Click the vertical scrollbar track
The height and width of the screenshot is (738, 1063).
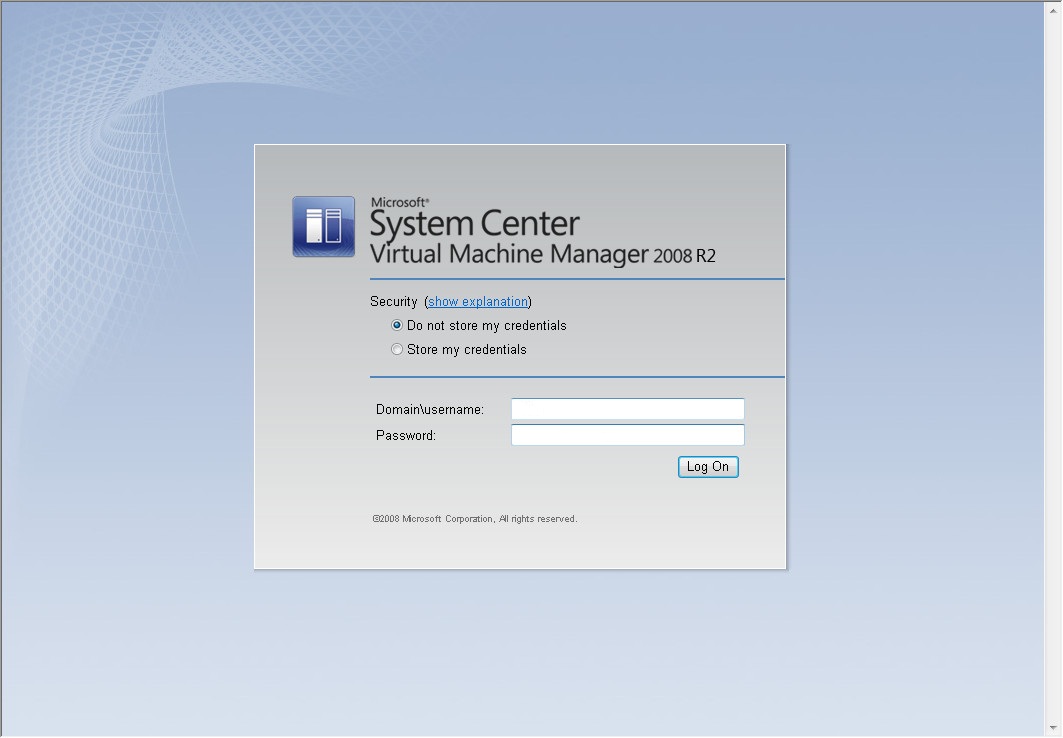tap(1053, 370)
